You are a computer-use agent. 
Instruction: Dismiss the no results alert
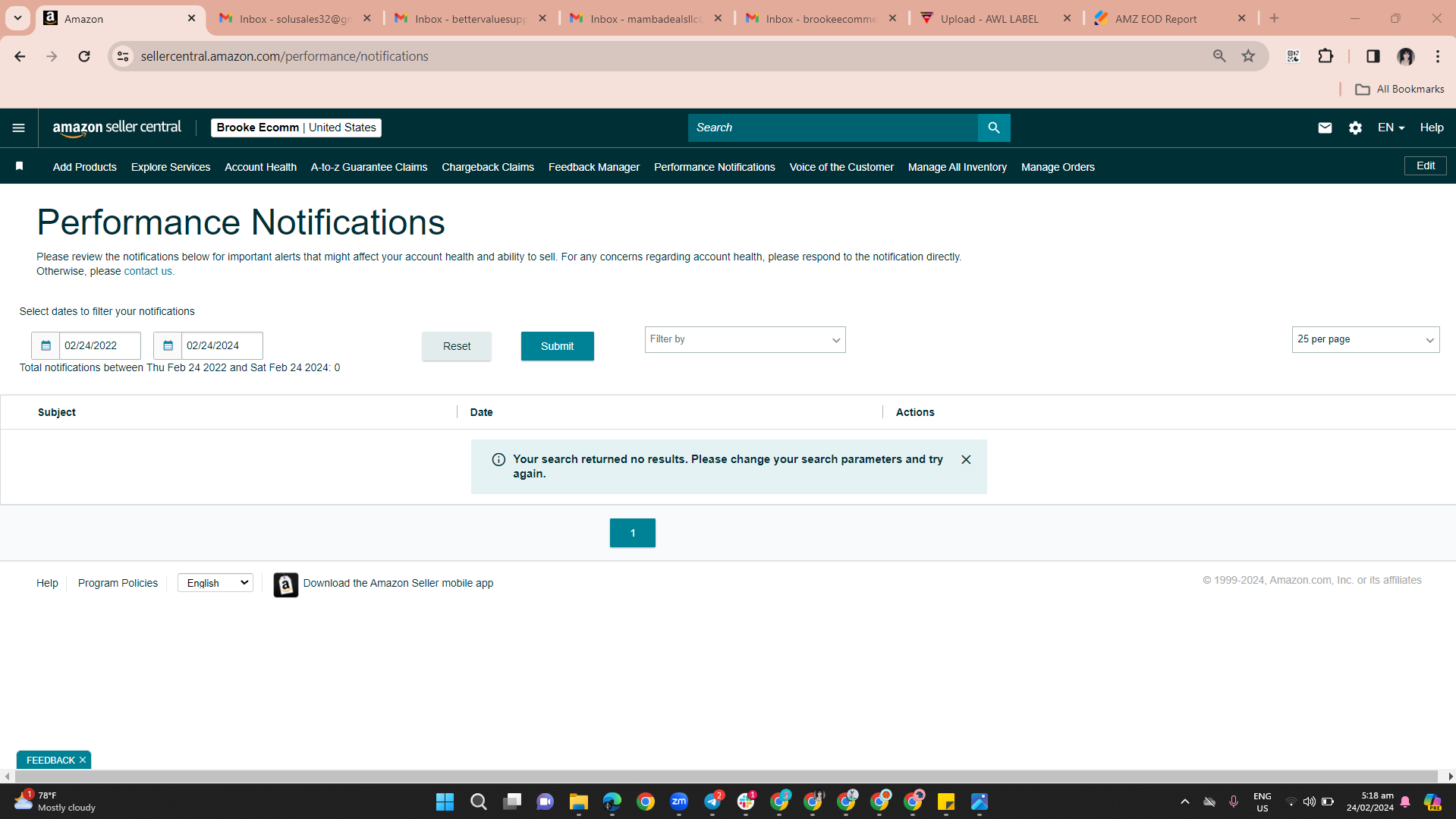pyautogui.click(x=966, y=459)
